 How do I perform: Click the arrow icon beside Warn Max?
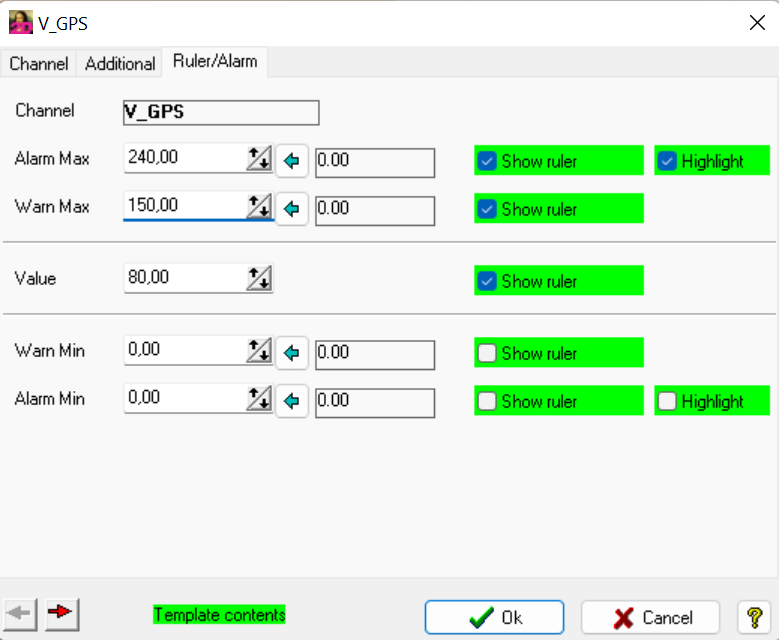(x=291, y=209)
